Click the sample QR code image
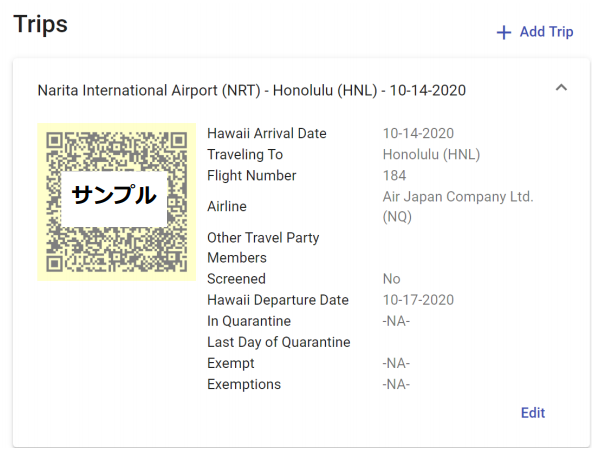 tap(117, 202)
